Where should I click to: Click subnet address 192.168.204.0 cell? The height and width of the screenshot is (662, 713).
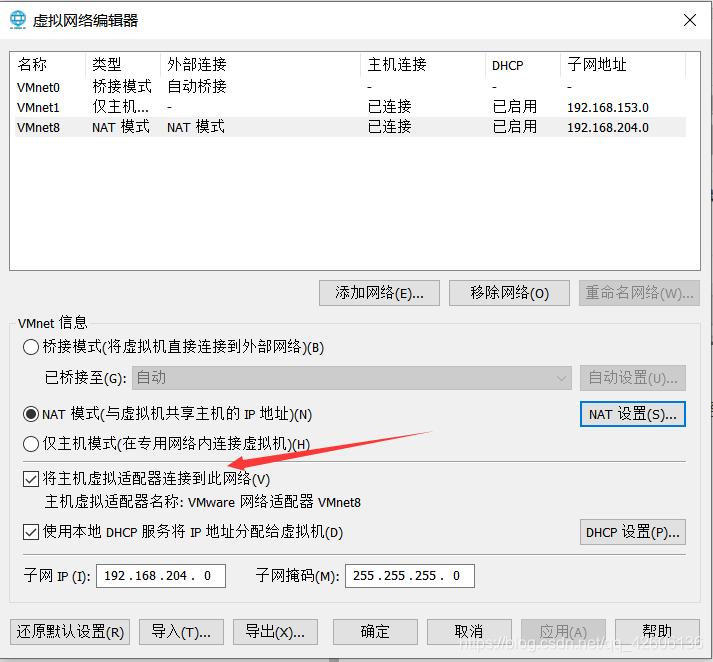[x=608, y=127]
